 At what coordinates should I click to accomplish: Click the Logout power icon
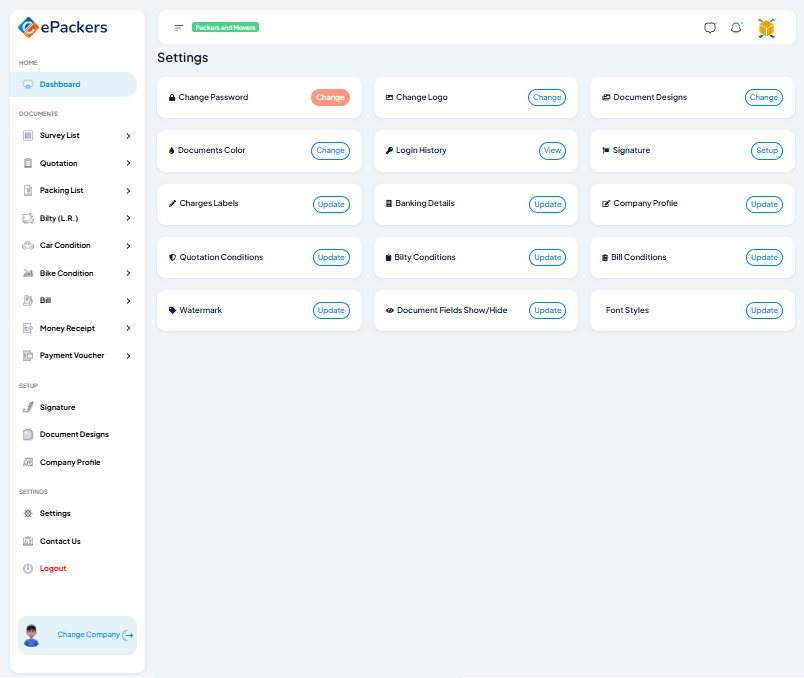(x=28, y=568)
